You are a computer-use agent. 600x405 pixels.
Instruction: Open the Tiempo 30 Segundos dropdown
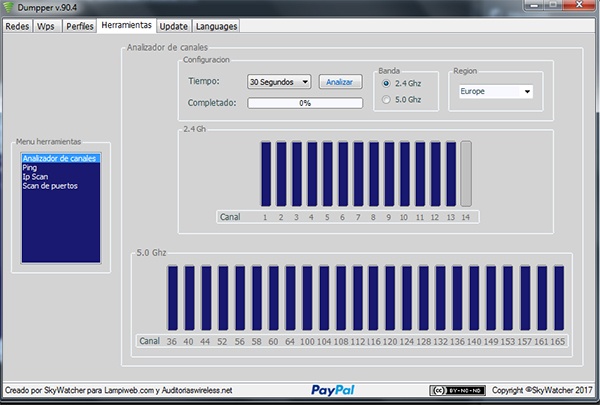pyautogui.click(x=279, y=82)
